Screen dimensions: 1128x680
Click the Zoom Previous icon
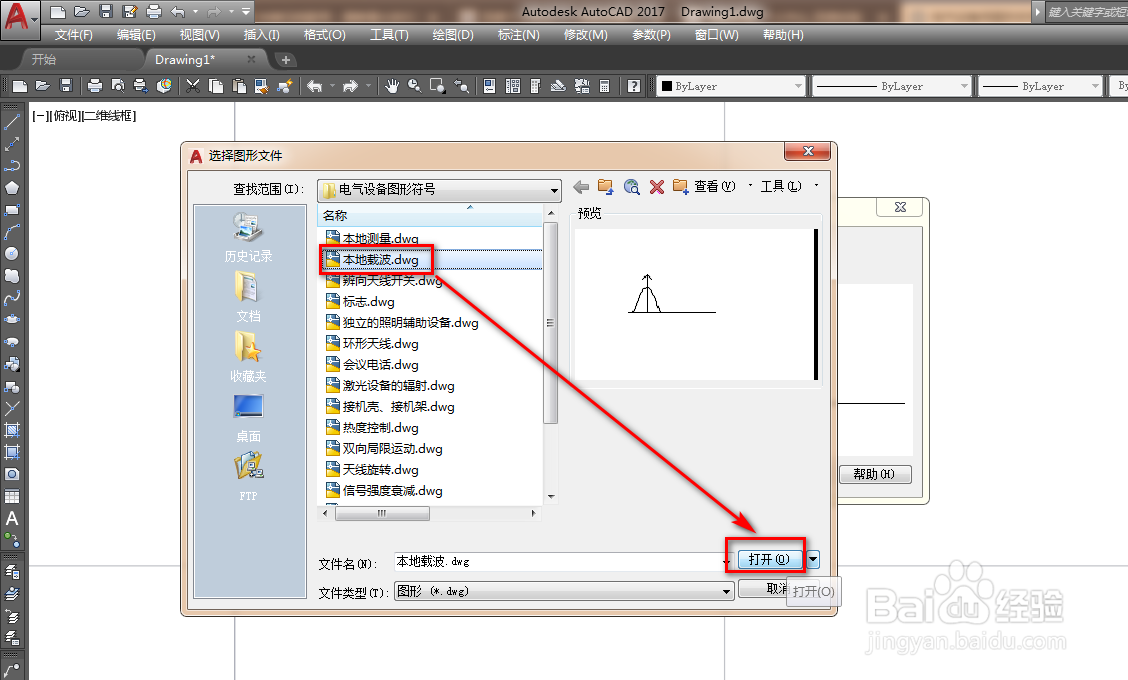[x=461, y=86]
